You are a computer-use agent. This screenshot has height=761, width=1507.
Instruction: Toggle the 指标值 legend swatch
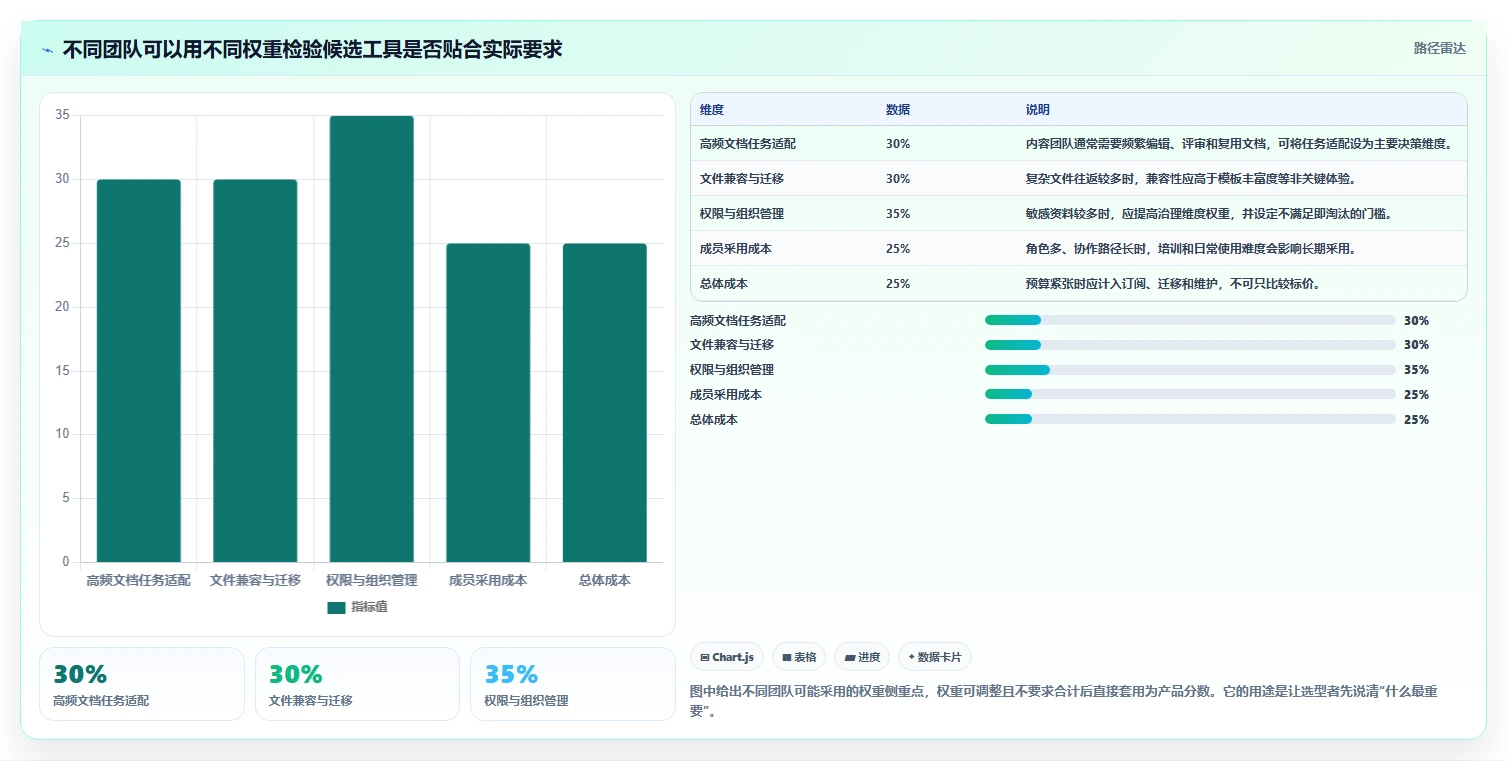(336, 608)
